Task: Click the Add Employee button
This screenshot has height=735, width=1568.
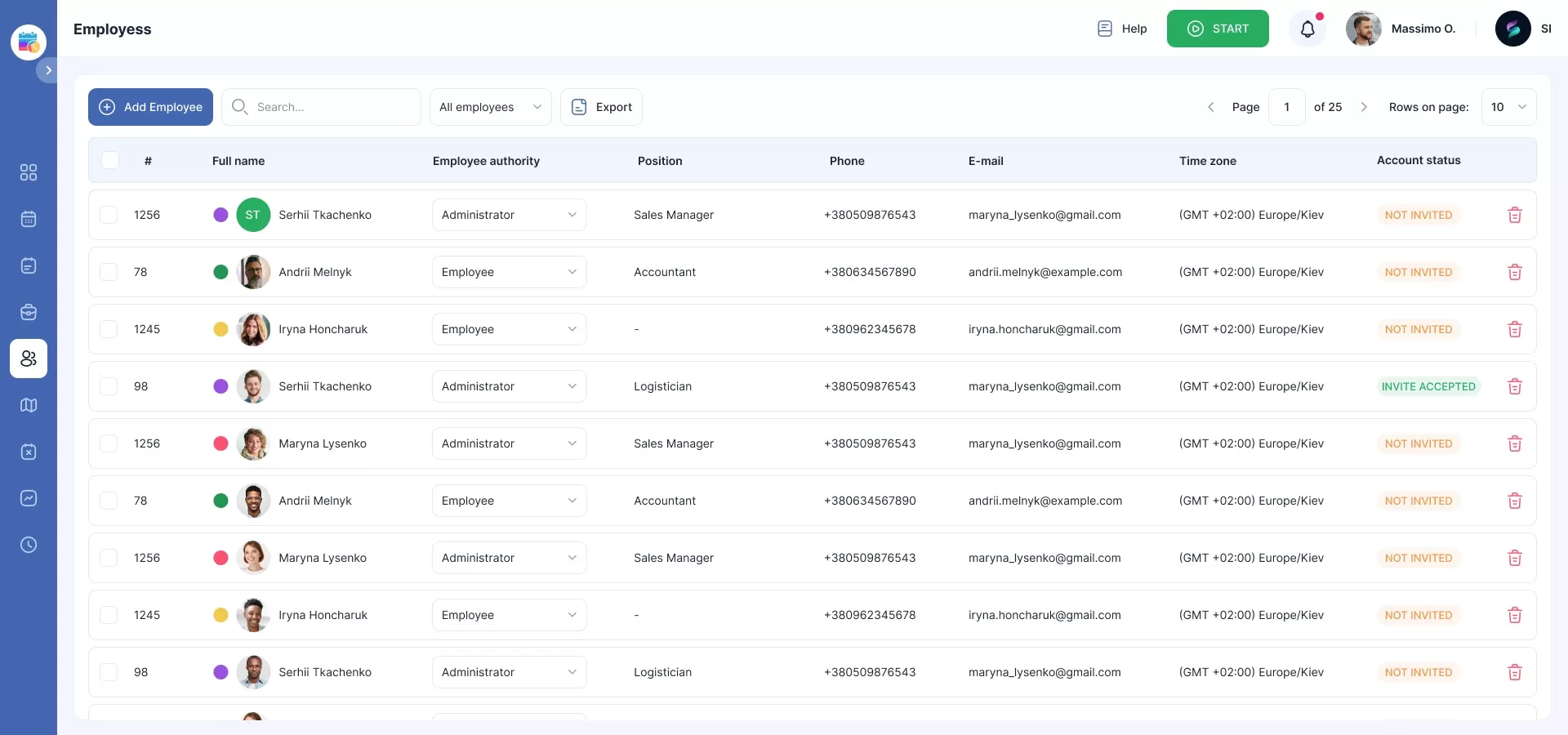Action: click(150, 107)
